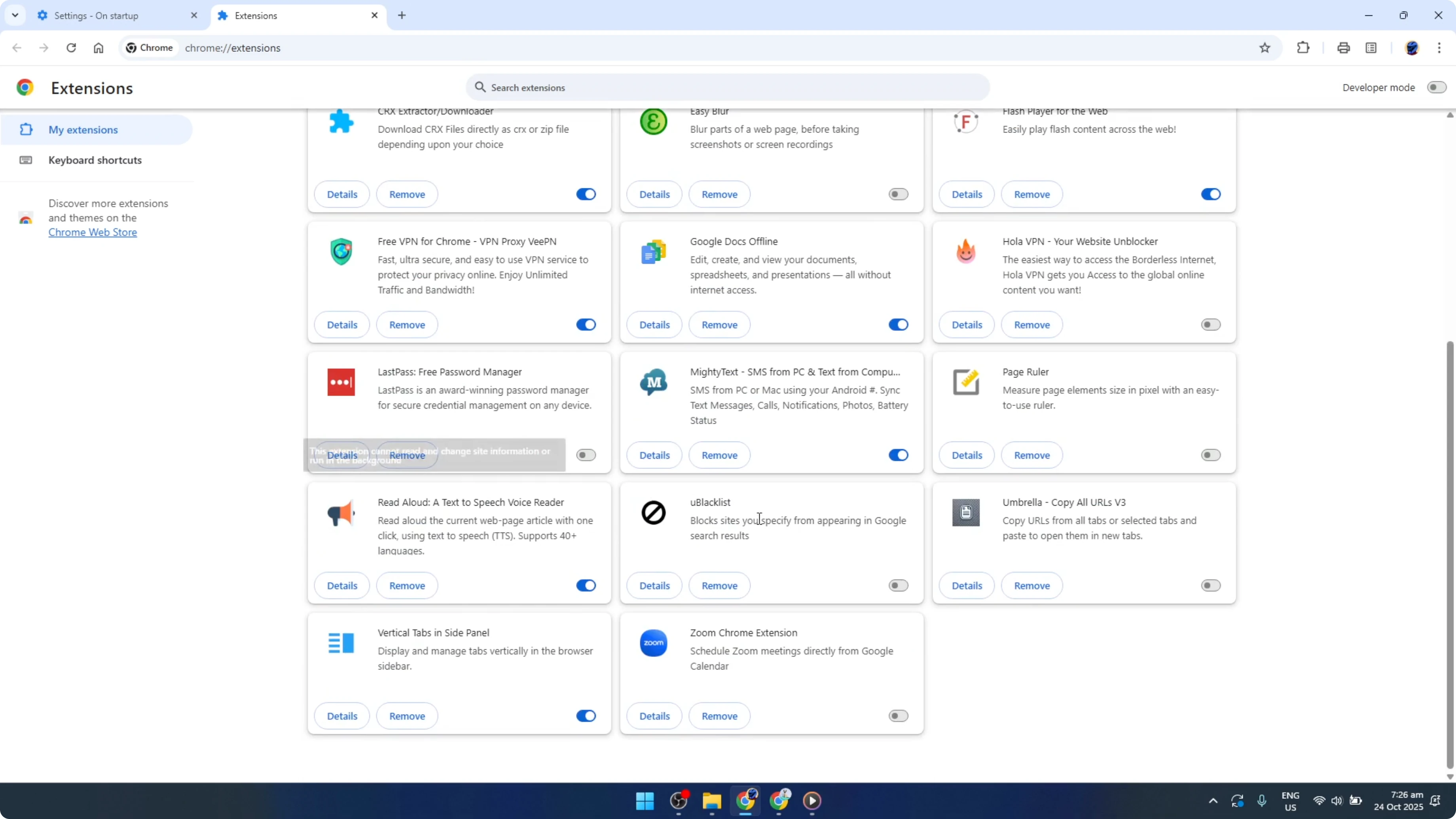Reload the page using the refresh icon
This screenshot has height=819, width=1456.
point(71,48)
